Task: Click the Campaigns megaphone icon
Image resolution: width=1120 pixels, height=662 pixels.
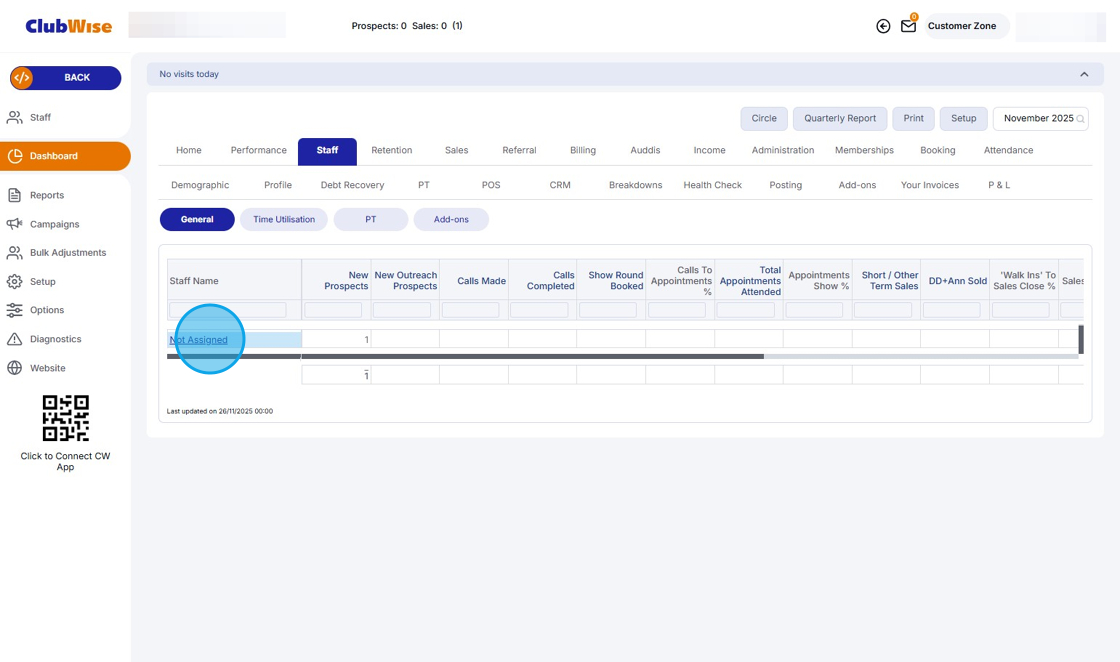Action: [15, 224]
